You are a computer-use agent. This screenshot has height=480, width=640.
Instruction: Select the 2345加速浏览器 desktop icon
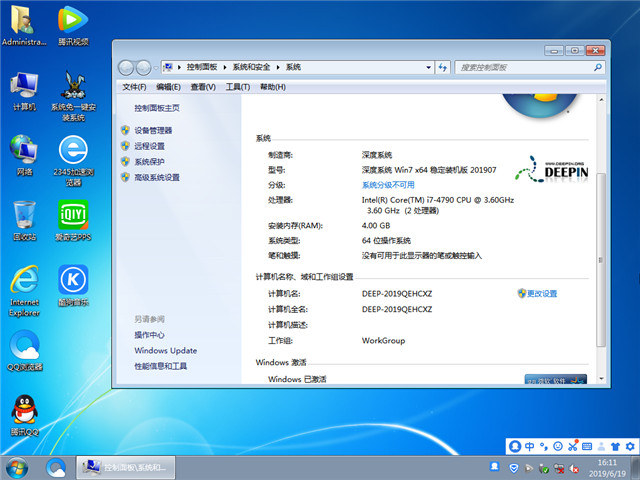pyautogui.click(x=73, y=161)
